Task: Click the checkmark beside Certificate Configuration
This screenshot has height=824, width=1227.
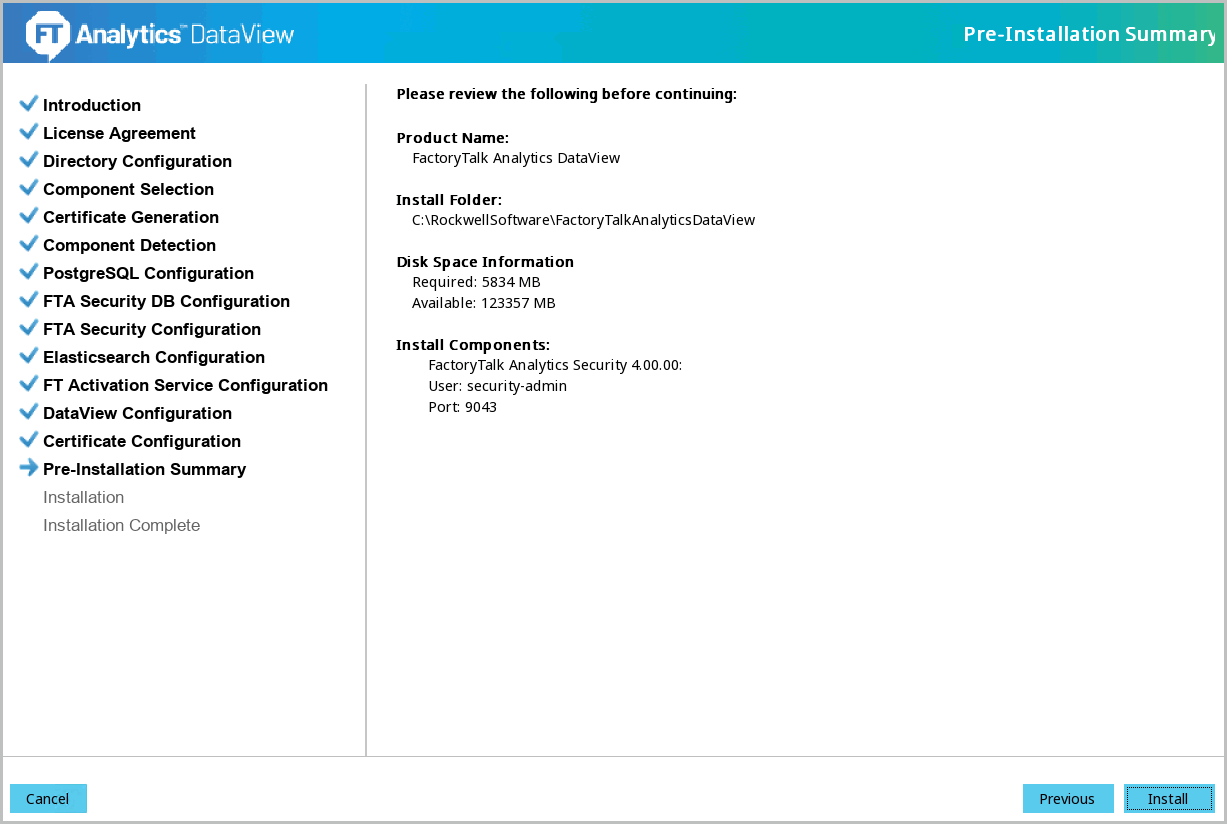Action: click(x=29, y=440)
